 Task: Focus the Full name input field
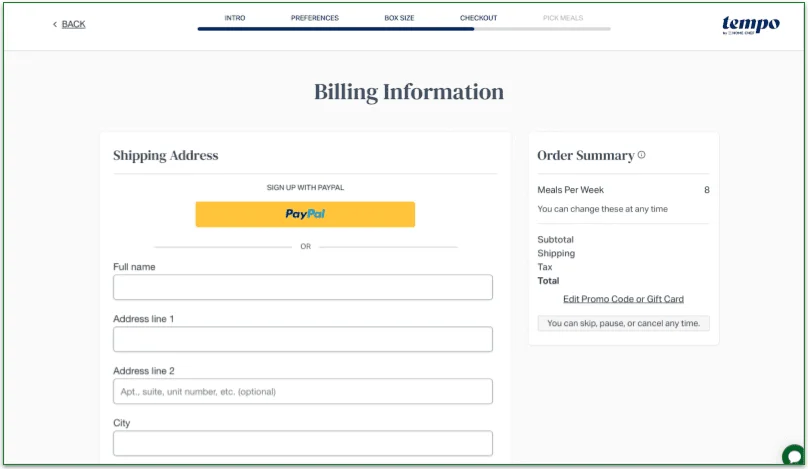tap(303, 287)
